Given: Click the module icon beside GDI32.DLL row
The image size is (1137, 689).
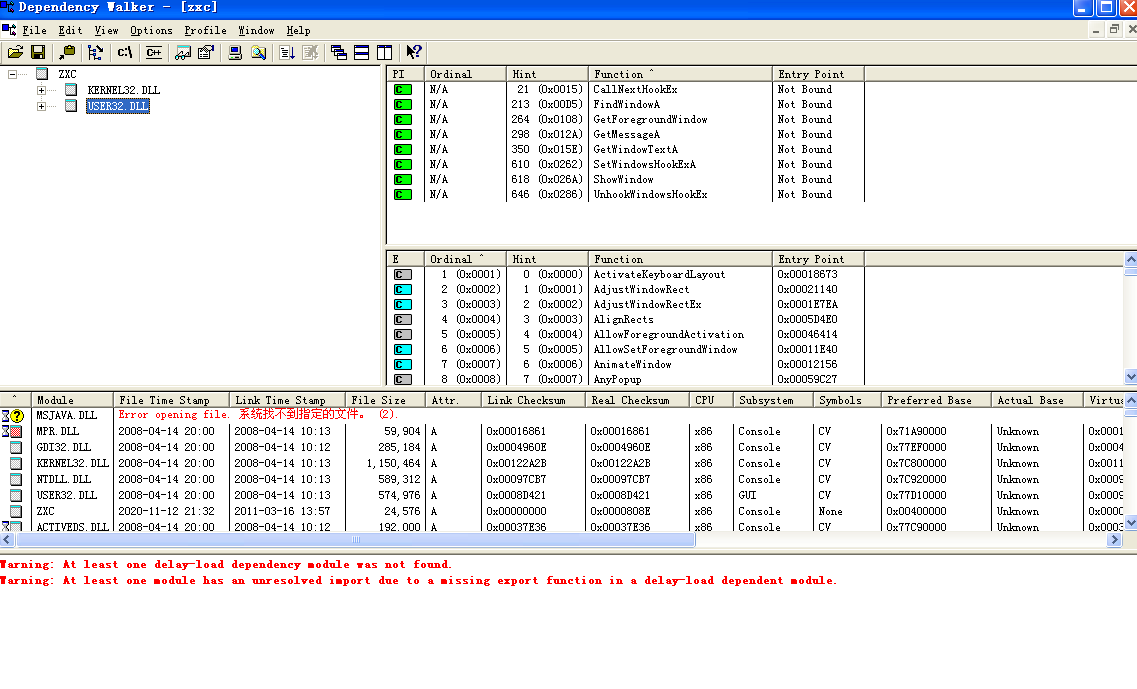Looking at the screenshot, I should pos(15,447).
